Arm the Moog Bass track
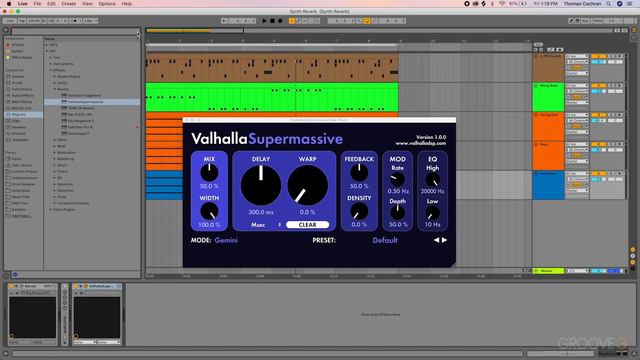The image size is (640, 360). click(x=619, y=86)
